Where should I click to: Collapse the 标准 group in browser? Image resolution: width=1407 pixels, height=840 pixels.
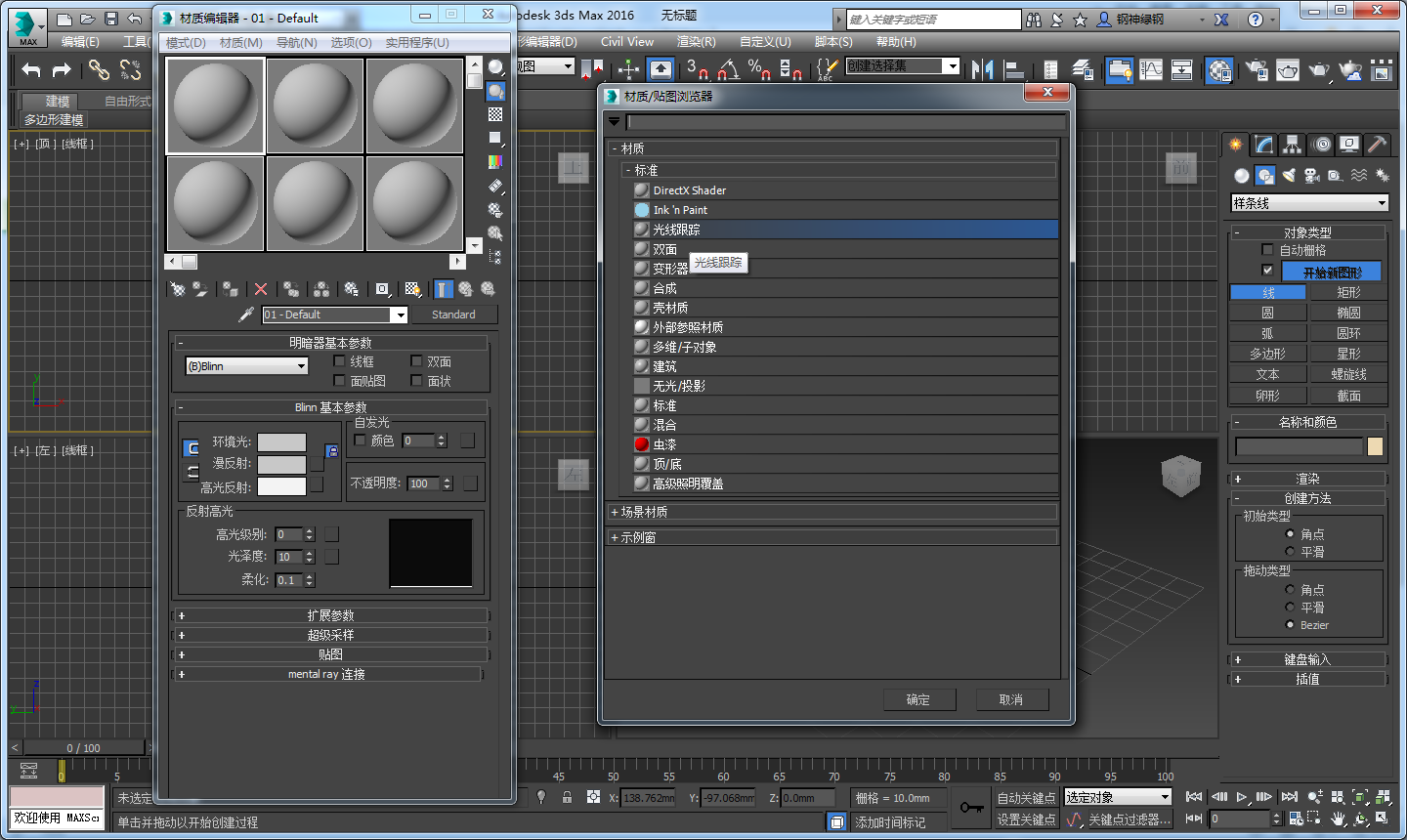pyautogui.click(x=839, y=170)
